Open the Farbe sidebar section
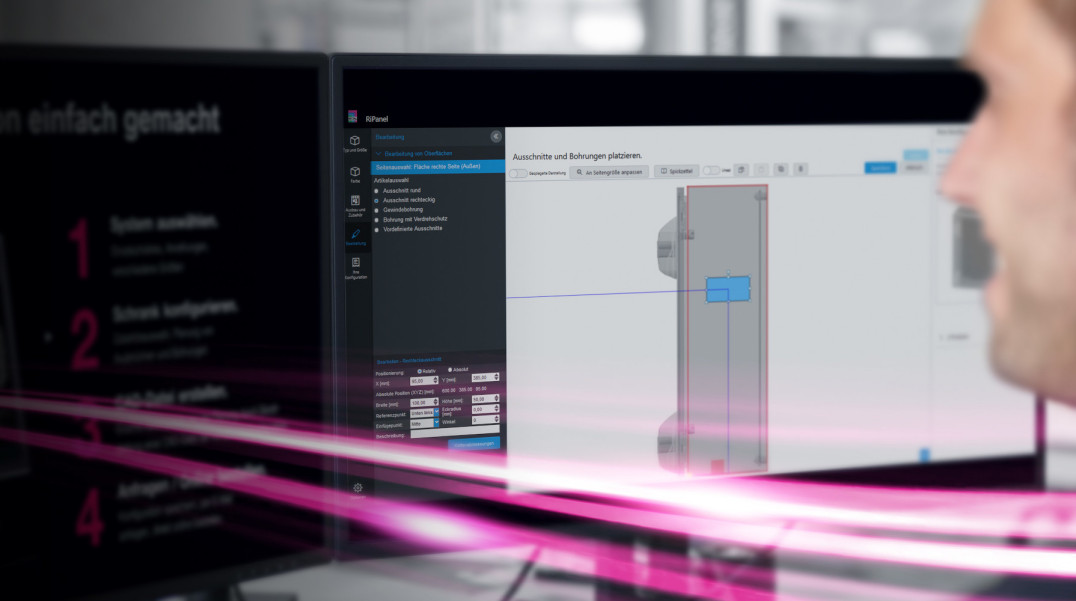The width and height of the screenshot is (1076, 601). [355, 175]
